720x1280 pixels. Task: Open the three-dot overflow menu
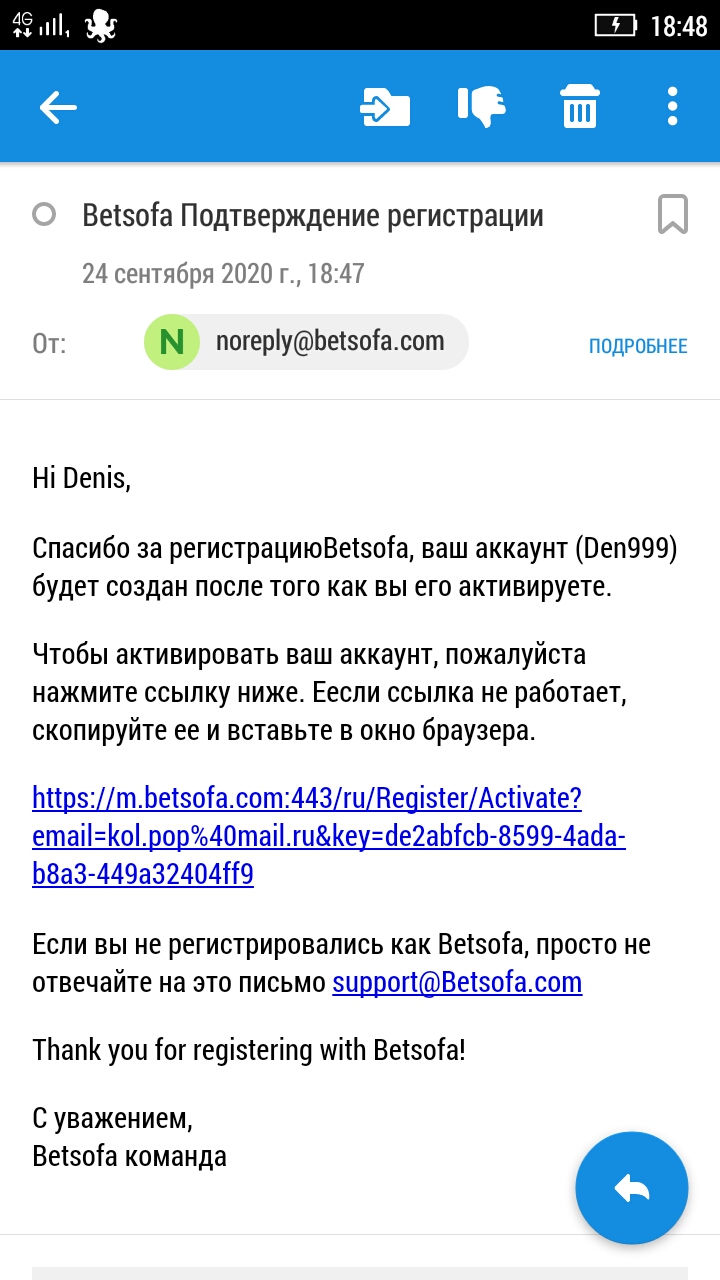coord(672,107)
